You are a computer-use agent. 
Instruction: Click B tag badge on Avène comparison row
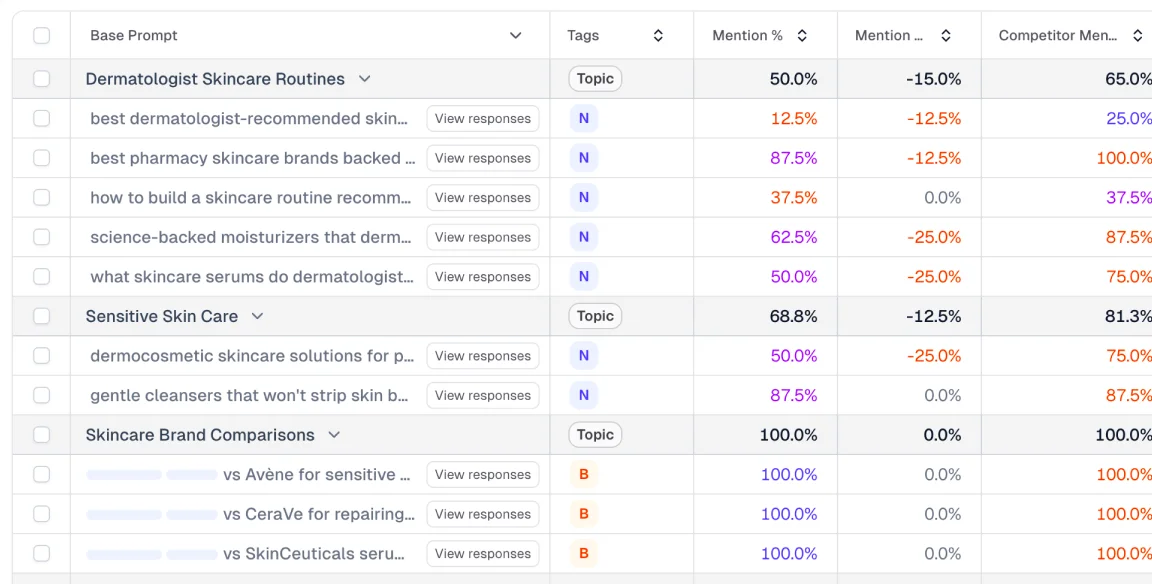click(584, 475)
